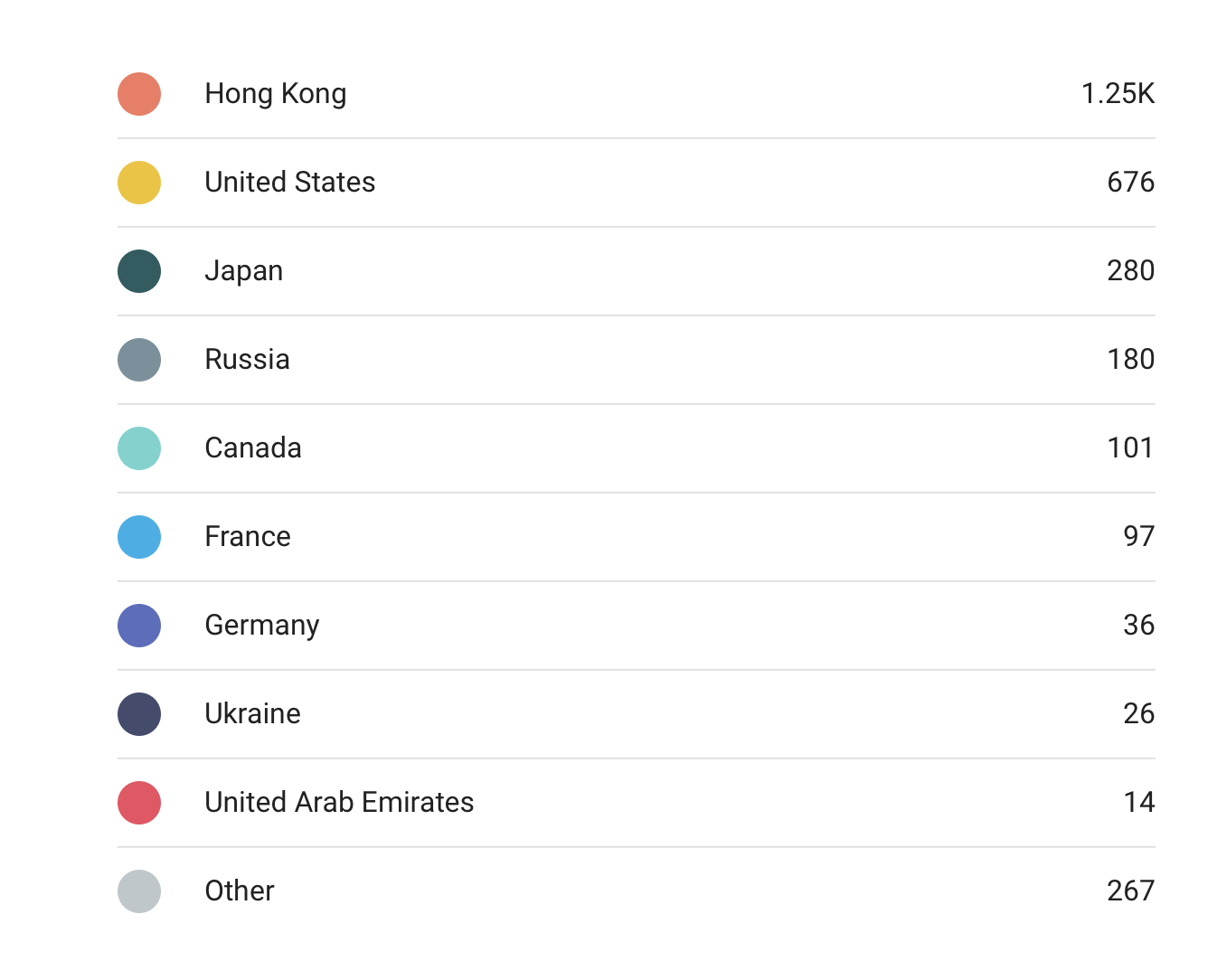The width and height of the screenshot is (1217, 980).
Task: Select the Hong Kong label
Action: 276,94
